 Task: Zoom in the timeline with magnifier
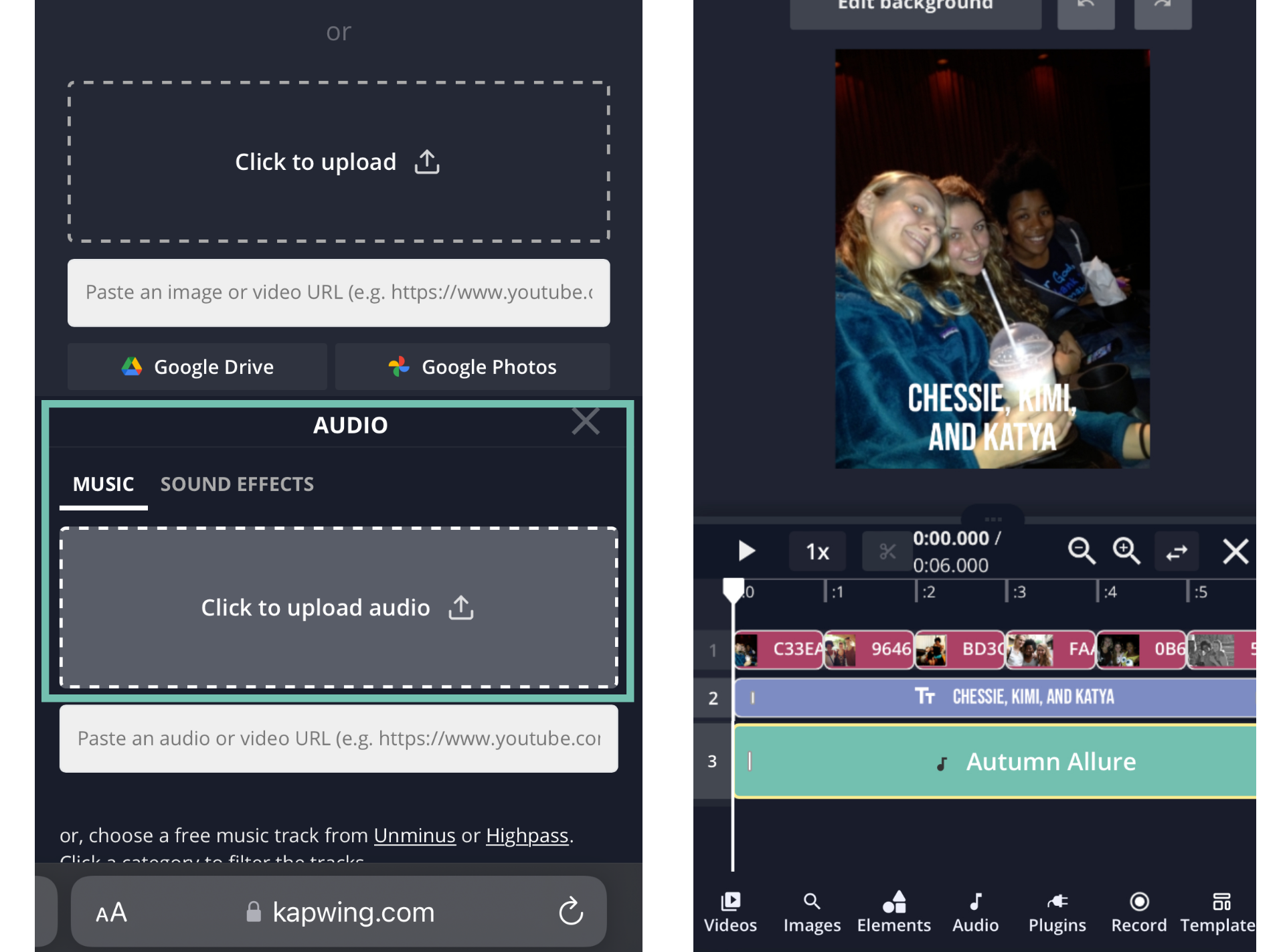pyautogui.click(x=1126, y=551)
